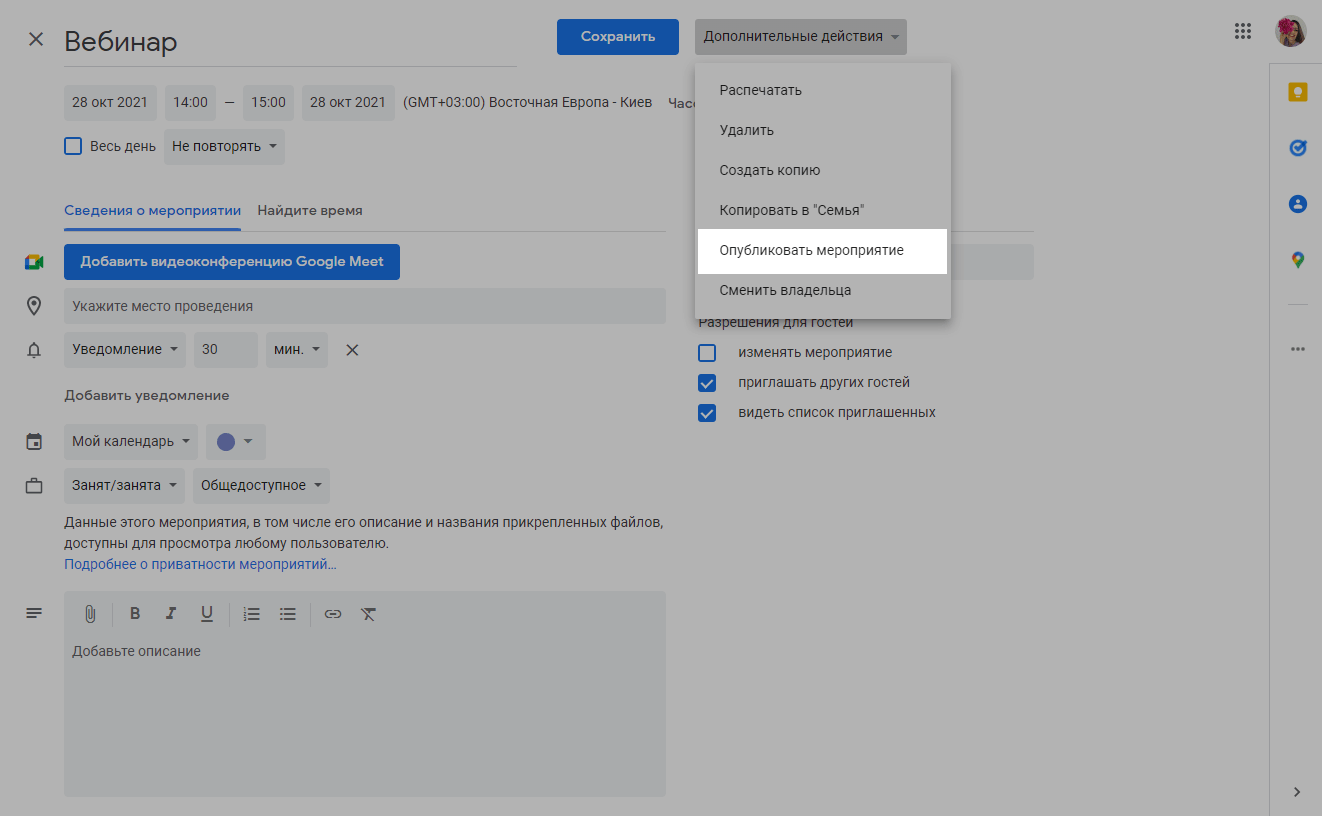Viewport: 1322px width, 816px height.
Task: Click the Google Keep icon in side panel
Action: pos(1297,92)
